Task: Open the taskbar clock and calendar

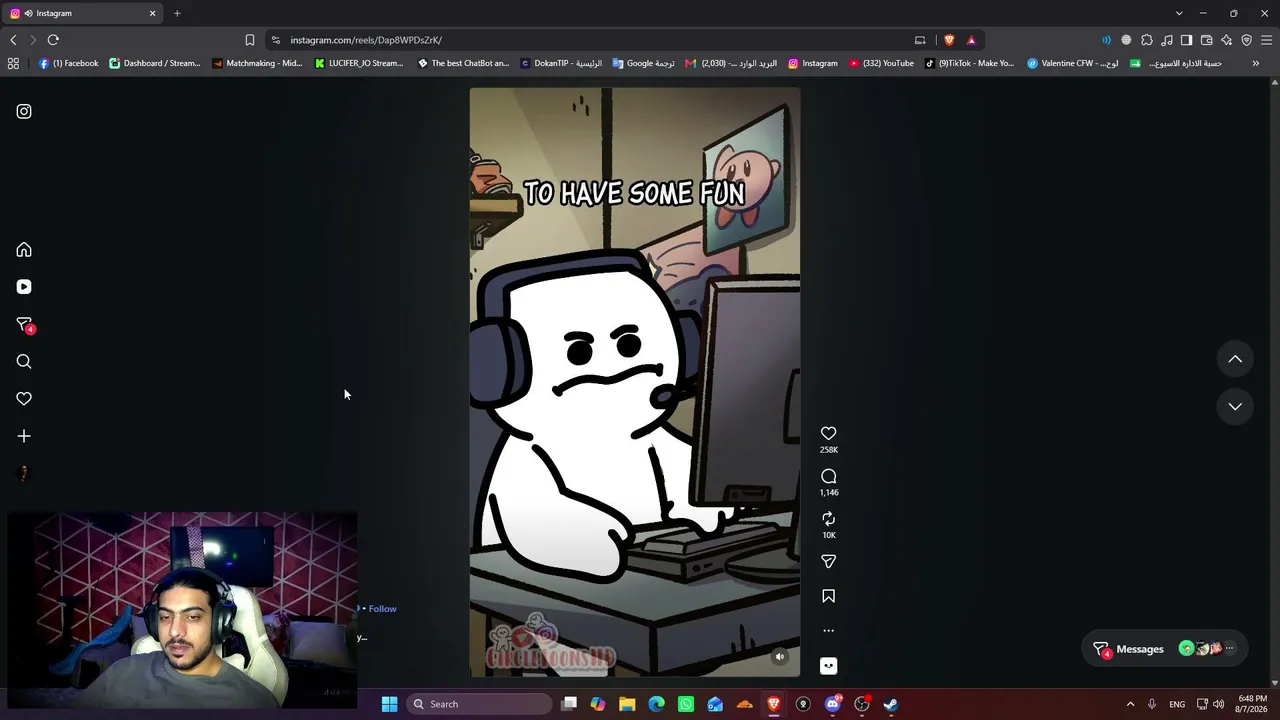Action: tap(1252, 704)
